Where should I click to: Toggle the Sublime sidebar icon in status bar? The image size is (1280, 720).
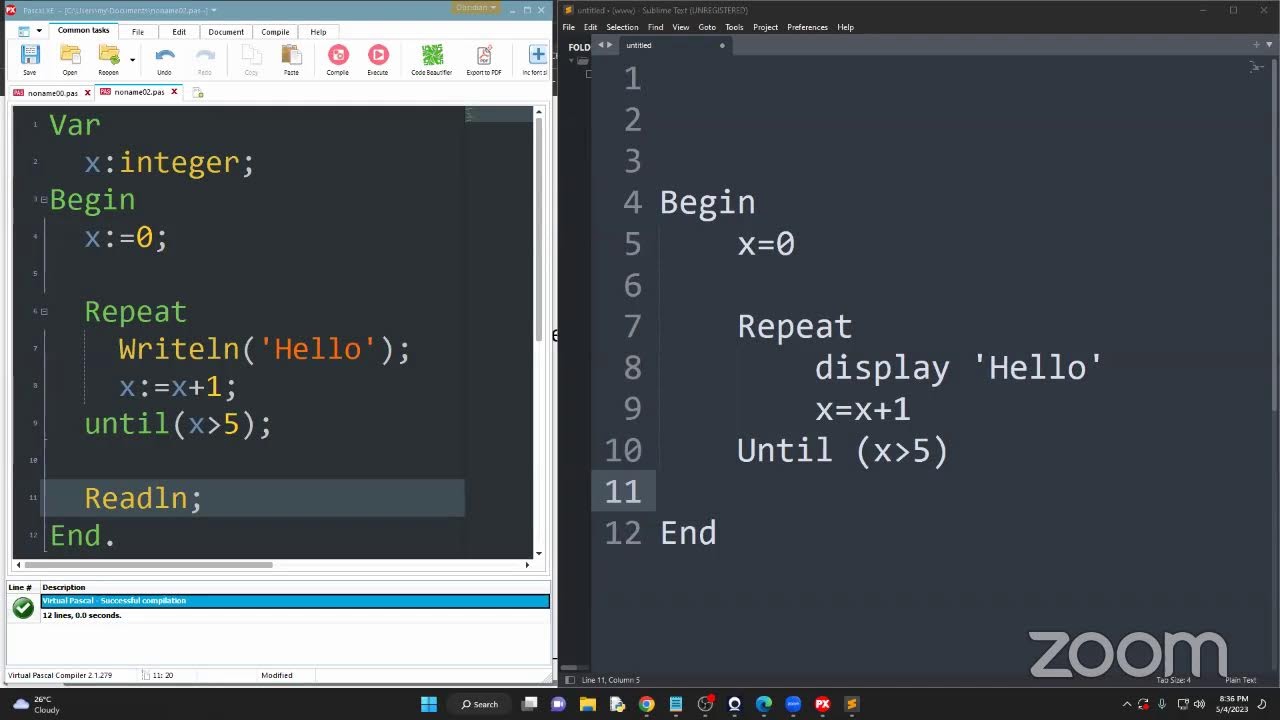[569, 680]
